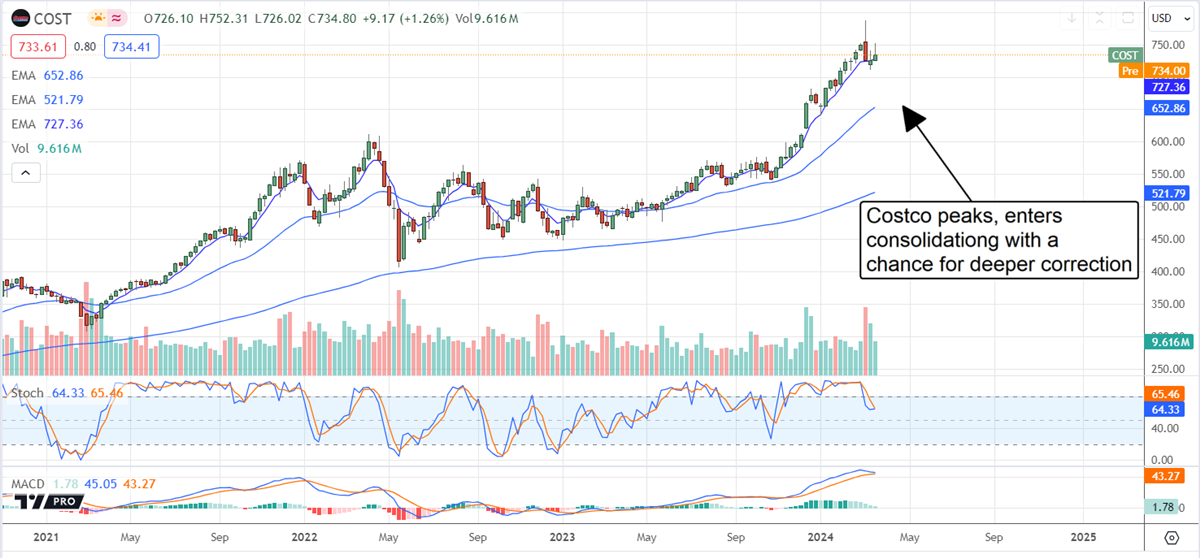Click the 521.79 EMA price-scale label
The image size is (1200, 558).
(x=1168, y=193)
